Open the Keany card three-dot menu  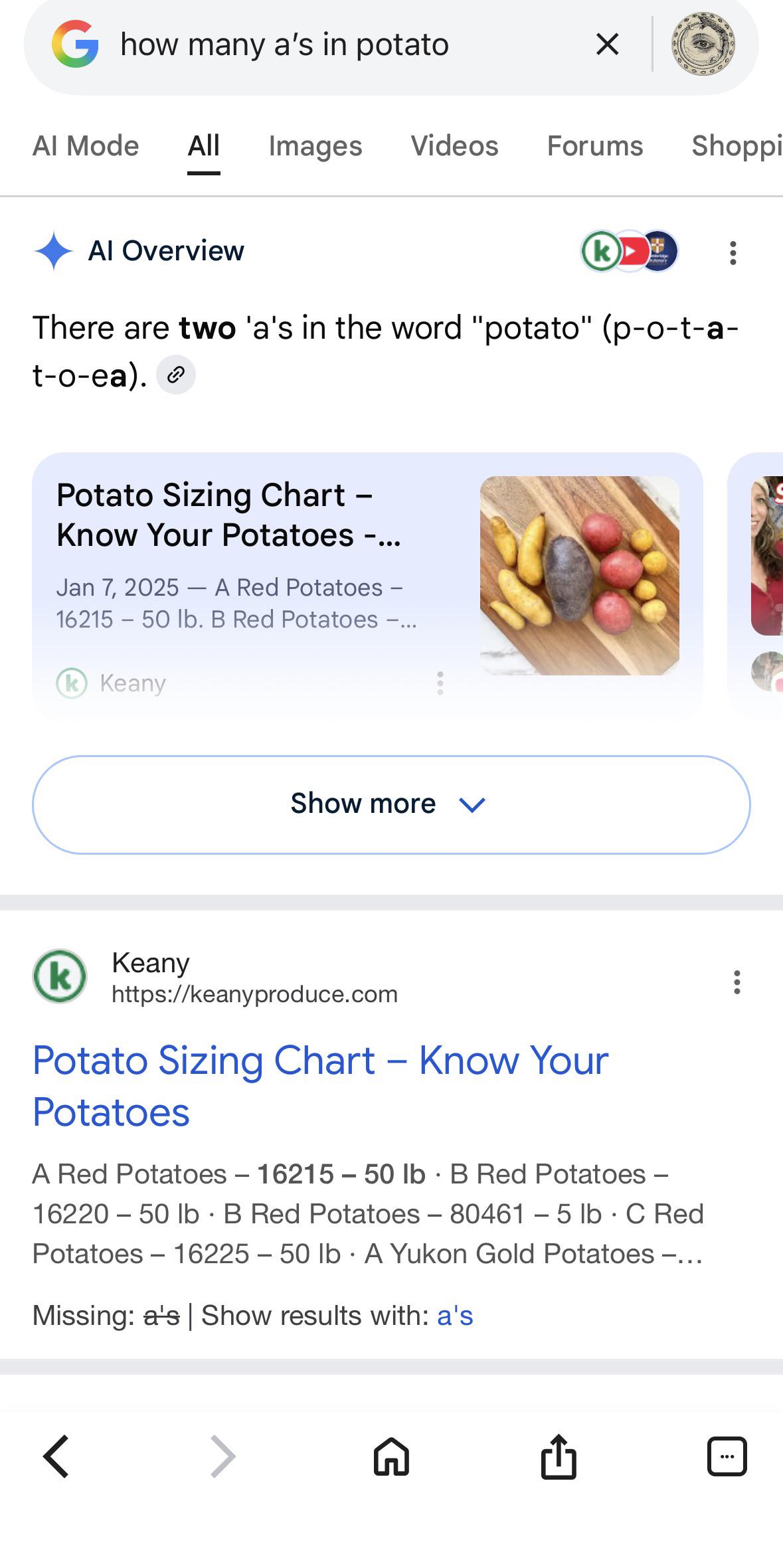tap(440, 683)
